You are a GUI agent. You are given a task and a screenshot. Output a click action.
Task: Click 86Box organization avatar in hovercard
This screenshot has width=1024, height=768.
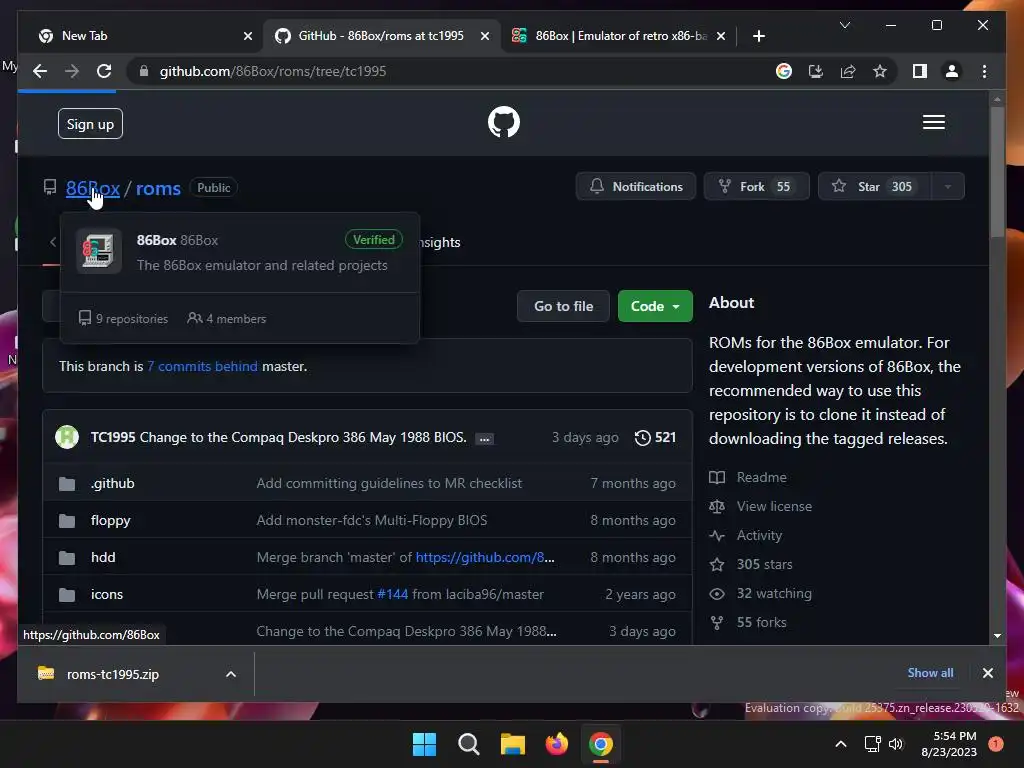[x=99, y=251]
